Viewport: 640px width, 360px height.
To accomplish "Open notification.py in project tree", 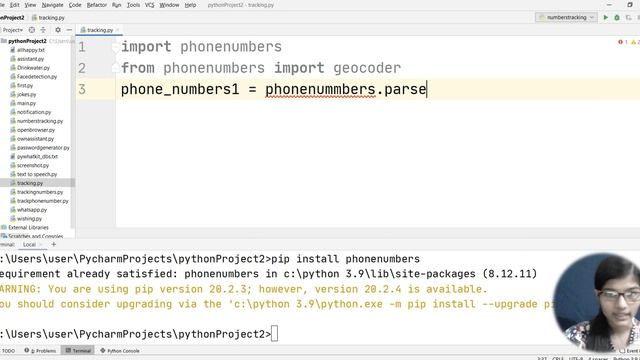I will 34,112.
